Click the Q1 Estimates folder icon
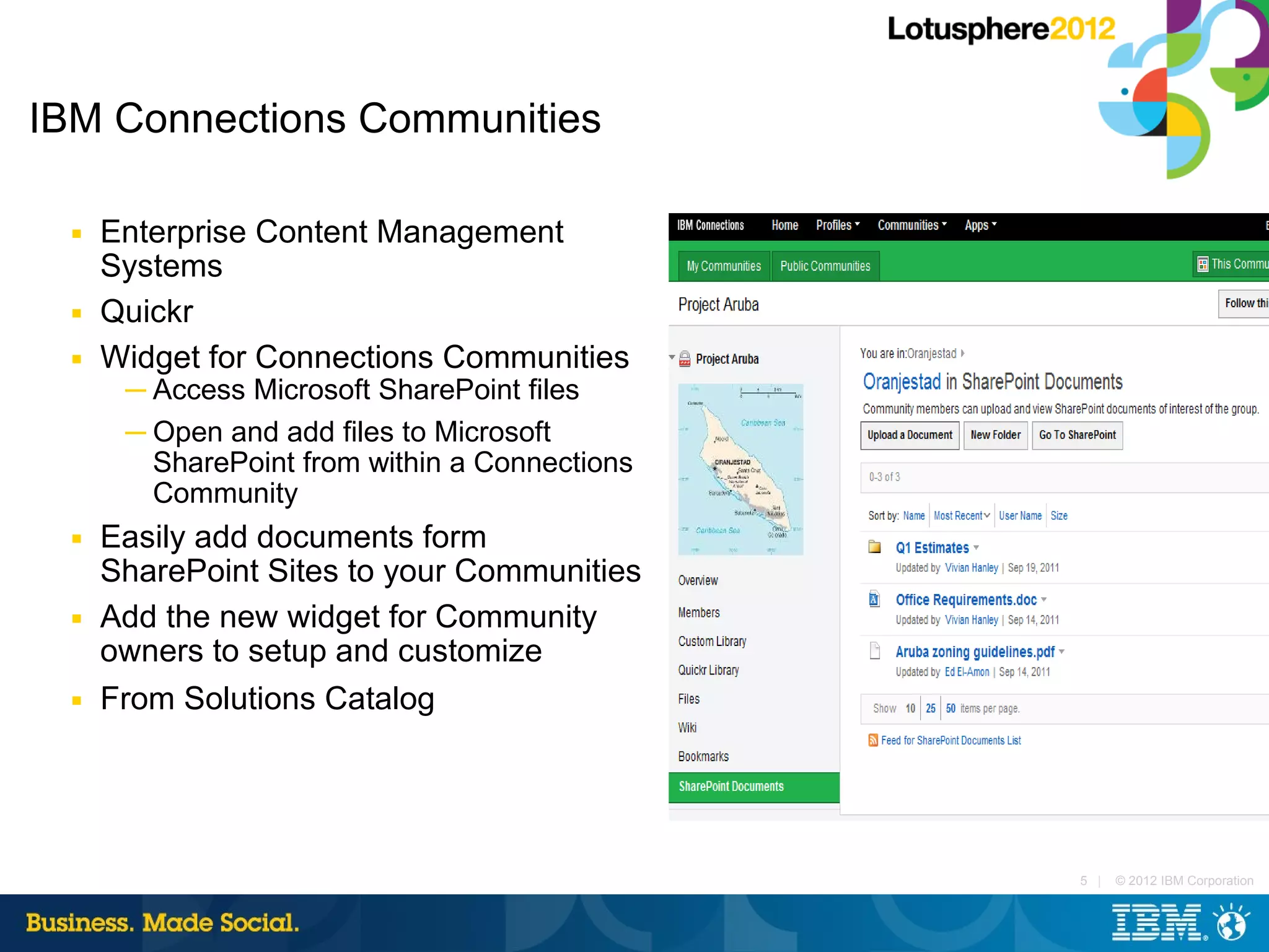The image size is (1269, 952). click(x=874, y=546)
